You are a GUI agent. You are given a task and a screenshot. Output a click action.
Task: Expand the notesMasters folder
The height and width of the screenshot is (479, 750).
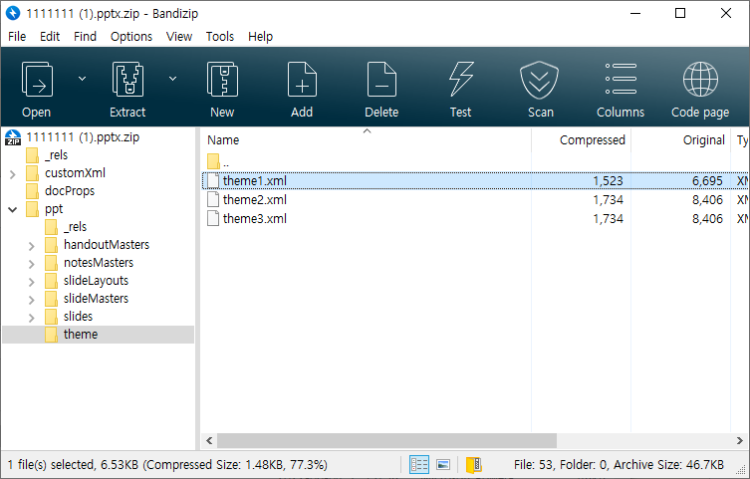click(x=32, y=264)
